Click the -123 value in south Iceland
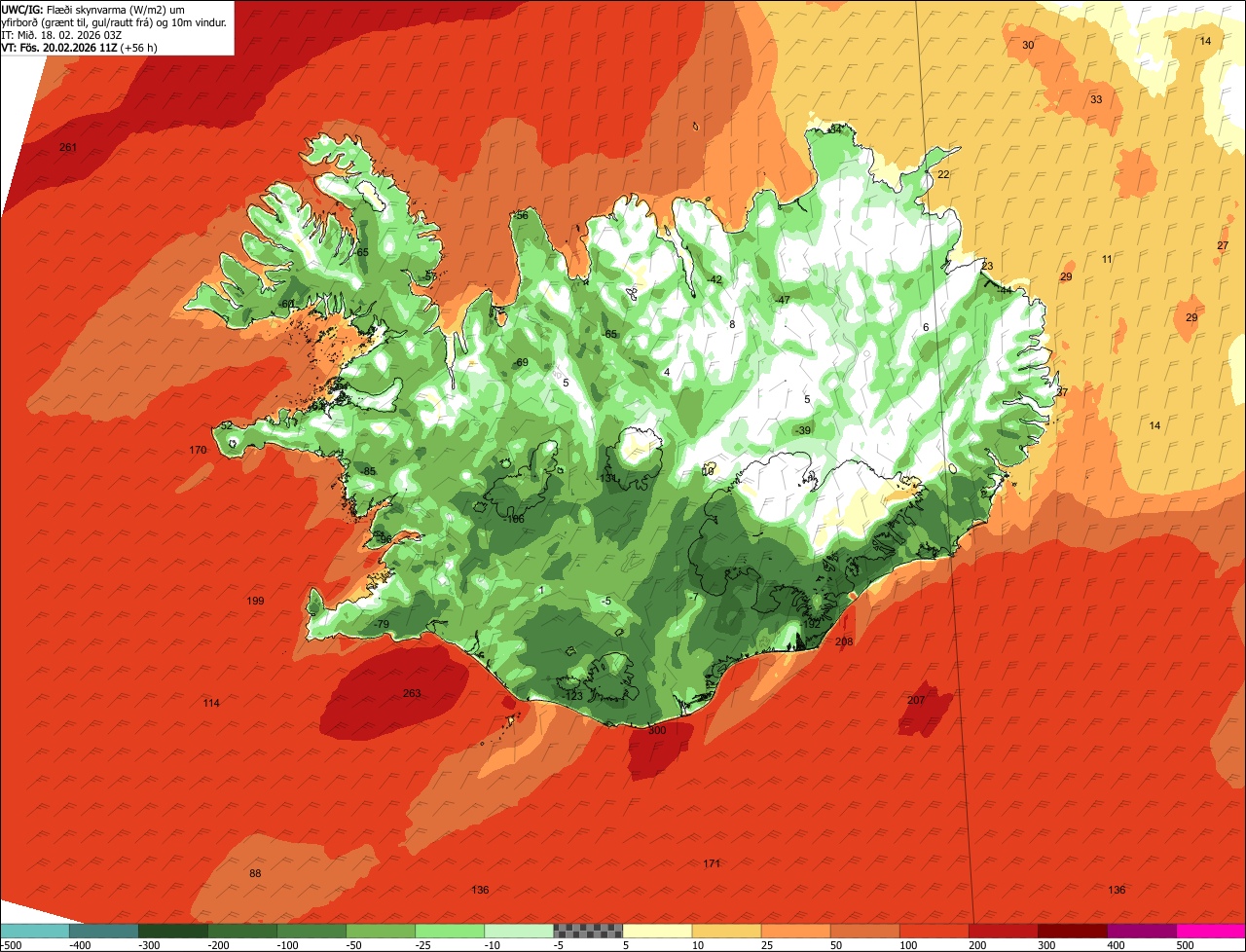Viewport: 1246px width, 952px height. tap(571, 697)
